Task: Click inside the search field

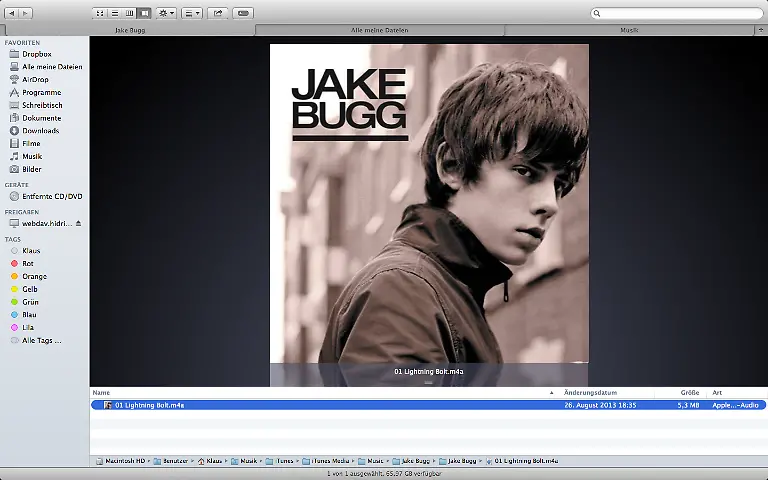Action: [677, 13]
